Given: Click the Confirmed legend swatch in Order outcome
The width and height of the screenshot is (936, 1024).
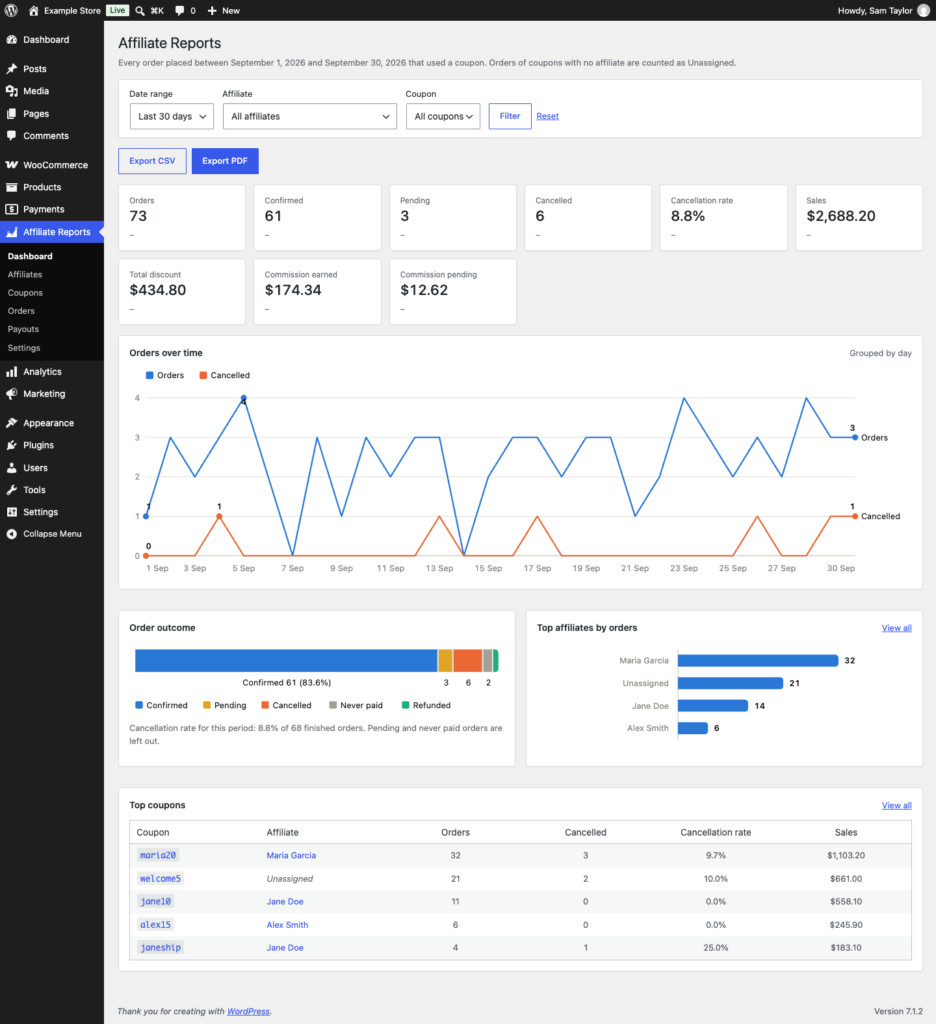Looking at the screenshot, I should (139, 705).
